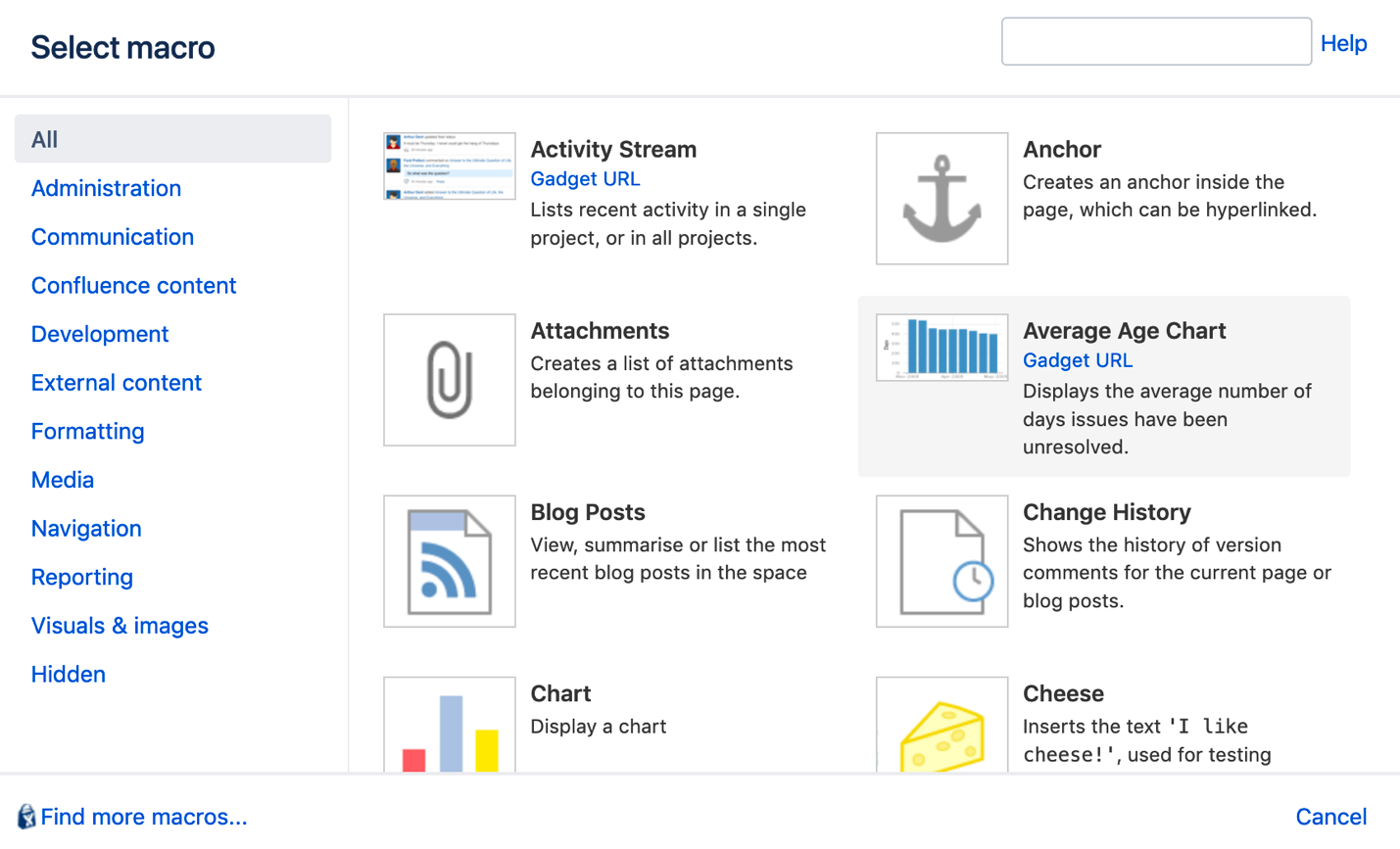Open the Formatting category
Viewport: 1400px width, 849px height.
[x=87, y=431]
